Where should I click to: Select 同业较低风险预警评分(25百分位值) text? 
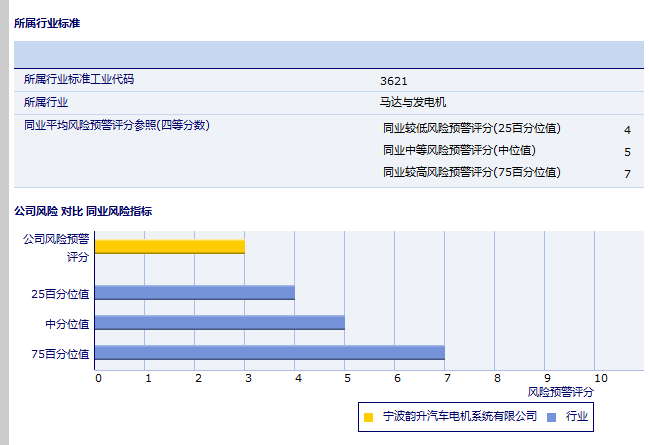click(471, 129)
